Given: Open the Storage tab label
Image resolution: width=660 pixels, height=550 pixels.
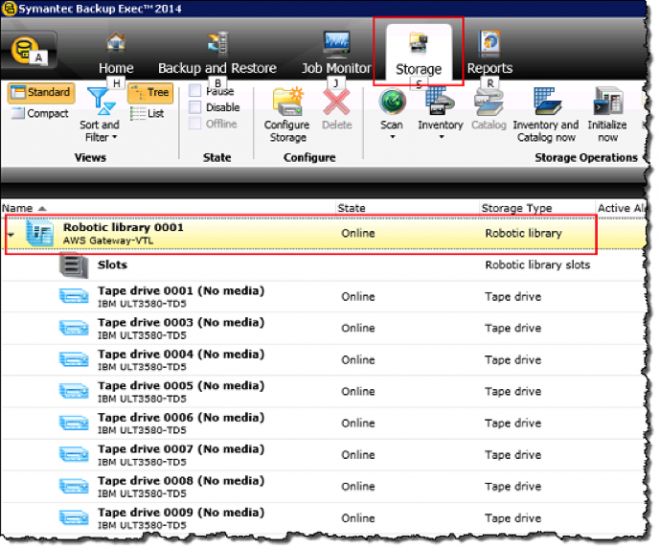Looking at the screenshot, I should [418, 69].
